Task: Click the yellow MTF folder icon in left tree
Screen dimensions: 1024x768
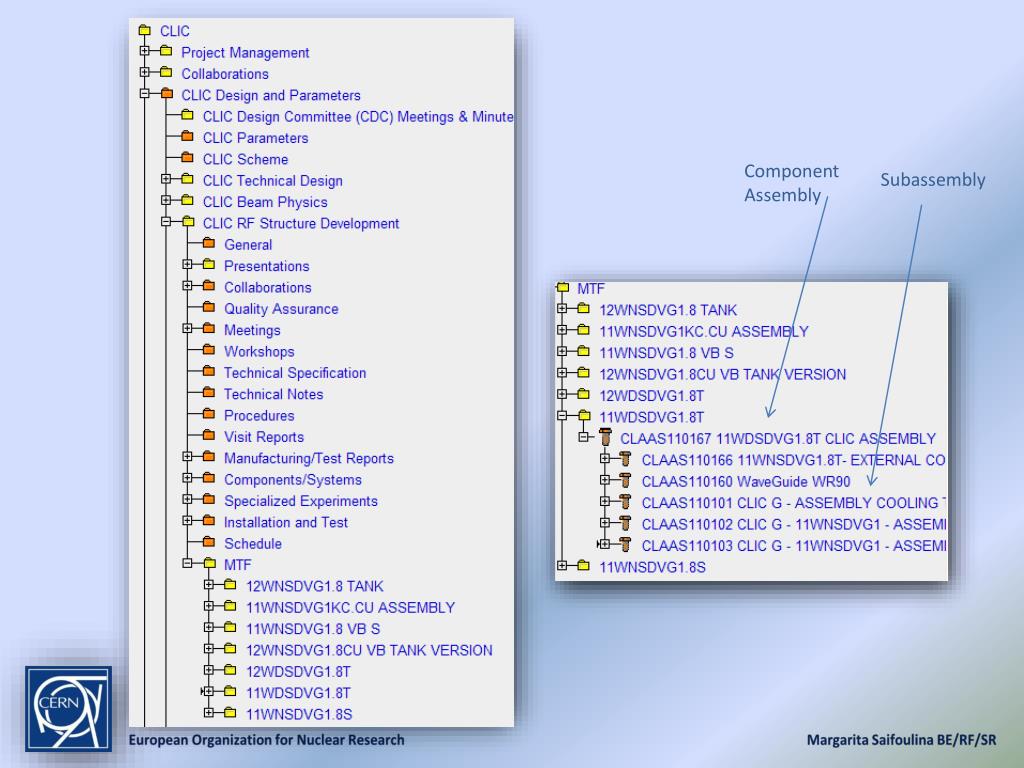Action: point(209,564)
